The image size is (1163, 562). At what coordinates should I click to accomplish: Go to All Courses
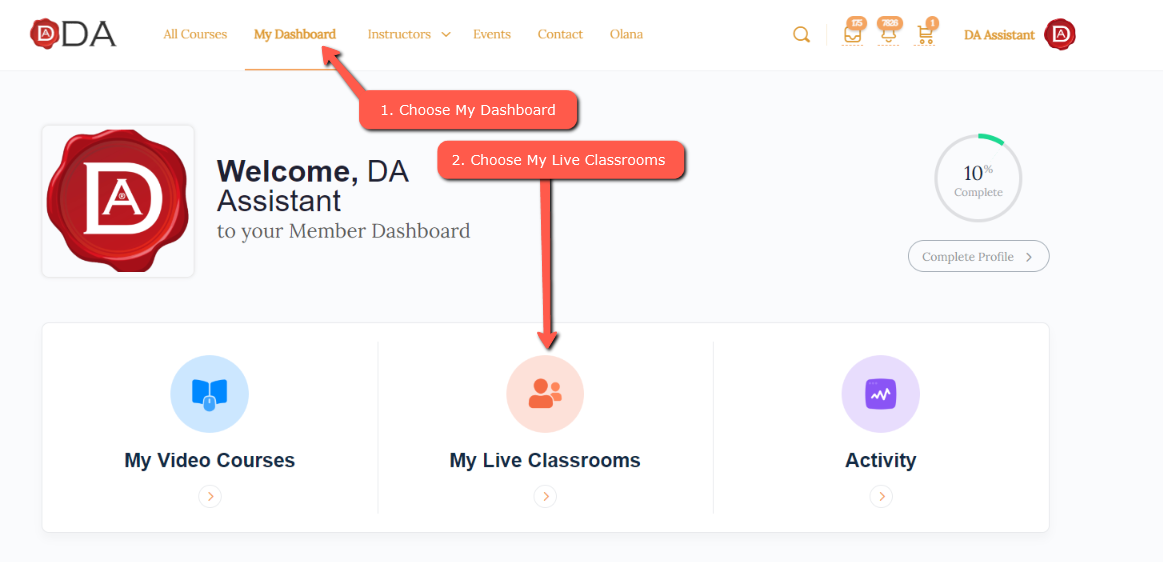coord(195,35)
